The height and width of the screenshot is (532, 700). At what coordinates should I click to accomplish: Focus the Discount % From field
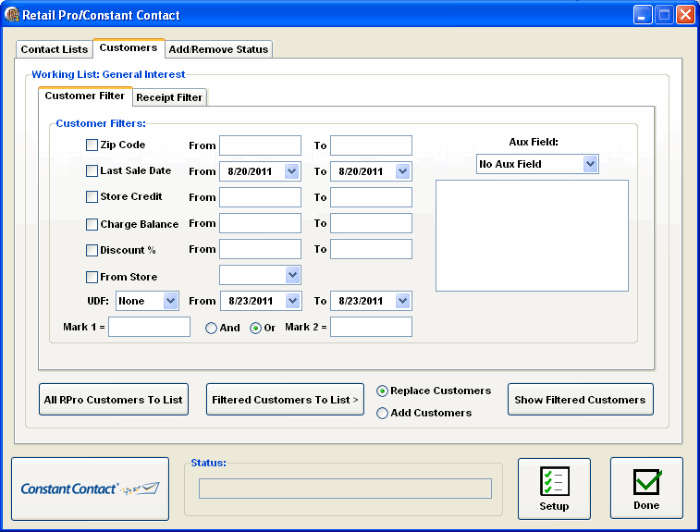coord(260,249)
